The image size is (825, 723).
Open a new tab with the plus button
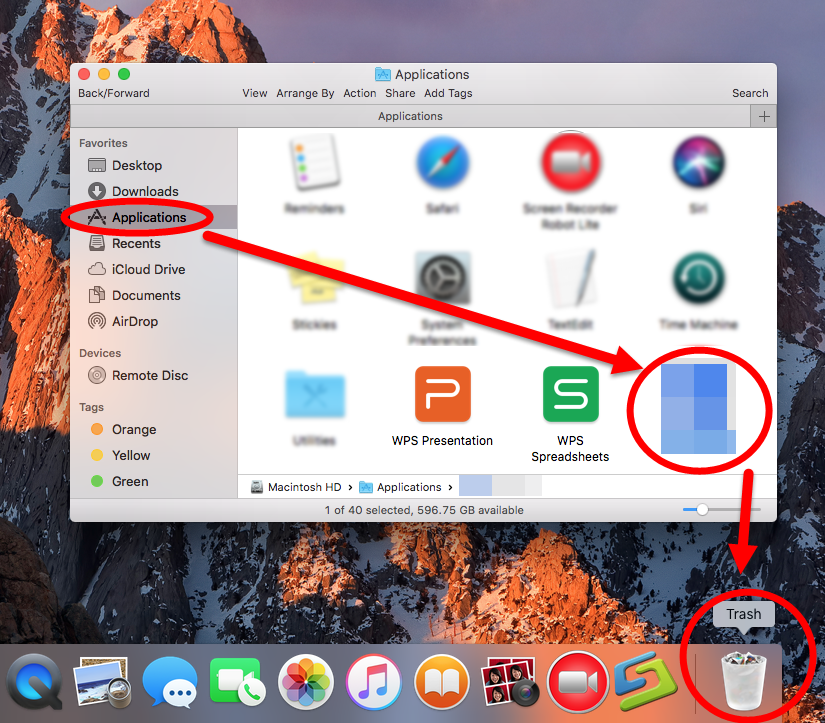coord(763,116)
